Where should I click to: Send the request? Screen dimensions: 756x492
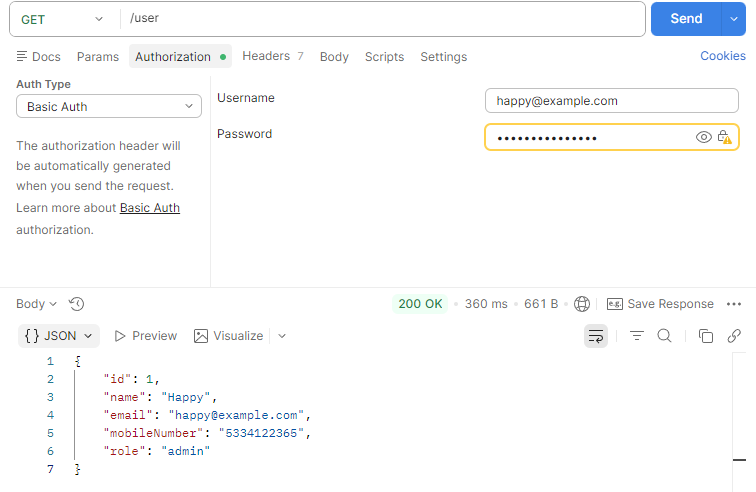(686, 19)
